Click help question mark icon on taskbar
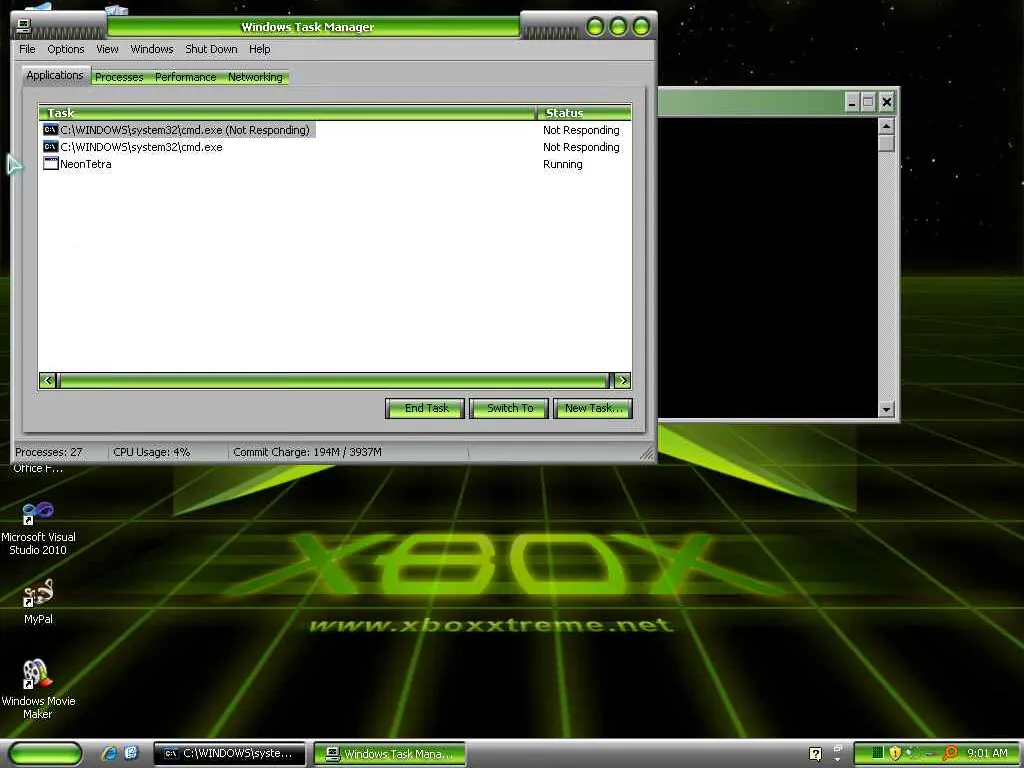The height and width of the screenshot is (768, 1024). (x=815, y=754)
